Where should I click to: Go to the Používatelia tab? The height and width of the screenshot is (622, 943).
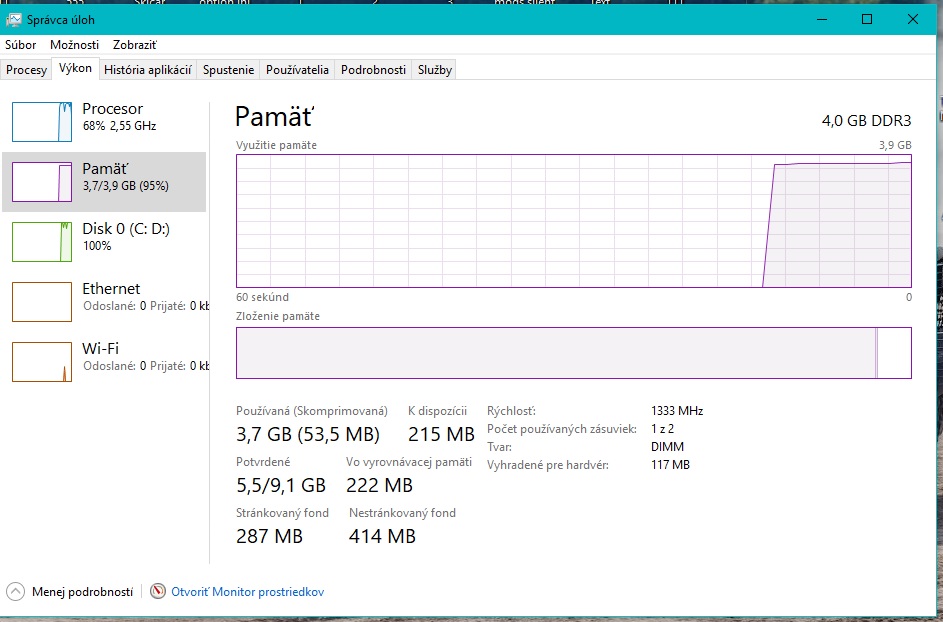297,70
